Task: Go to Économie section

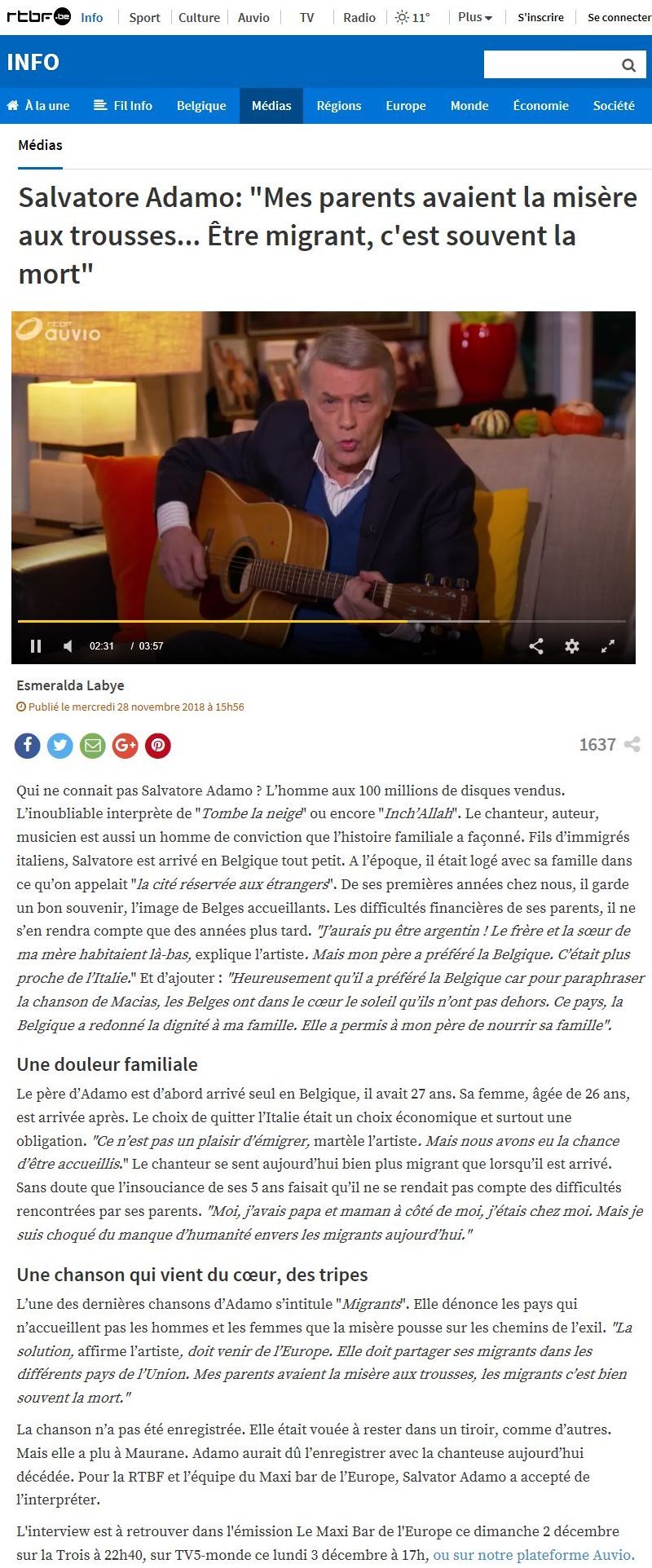Action: tap(541, 106)
